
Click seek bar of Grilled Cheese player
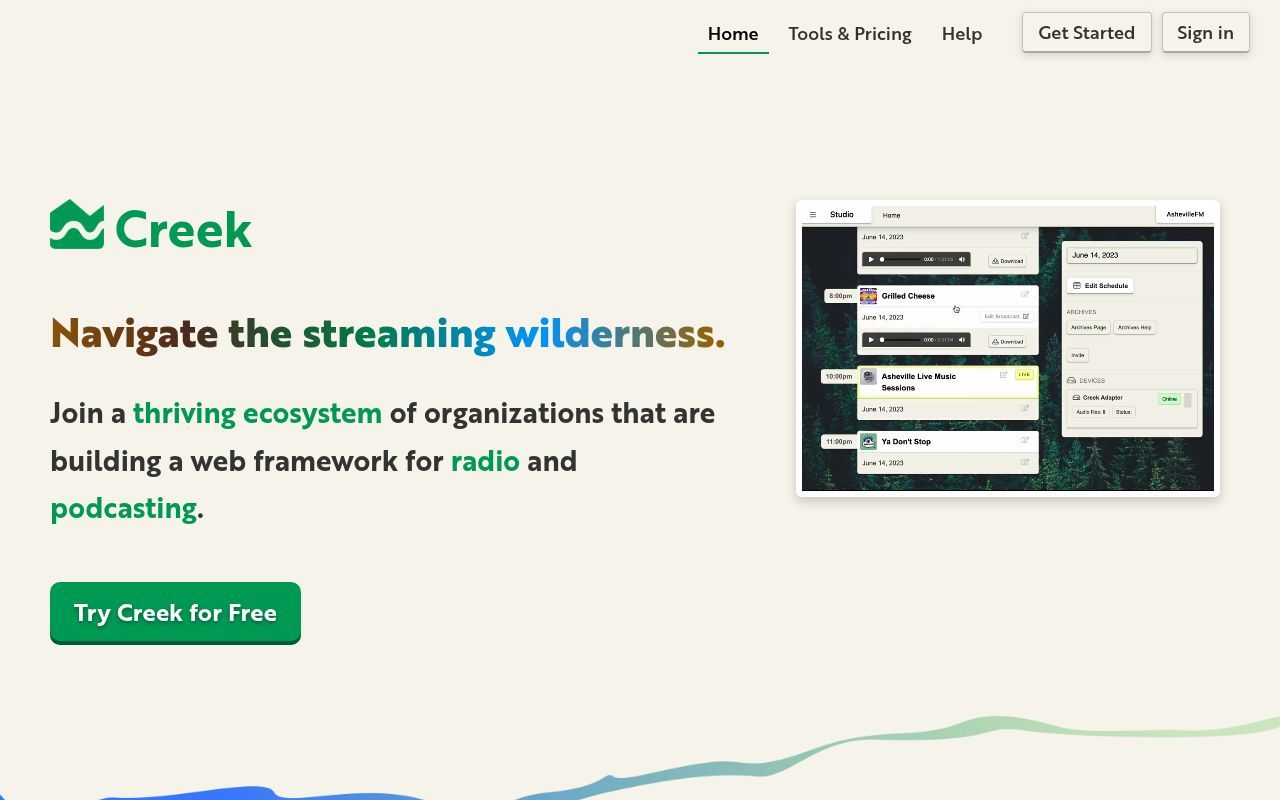tap(901, 340)
